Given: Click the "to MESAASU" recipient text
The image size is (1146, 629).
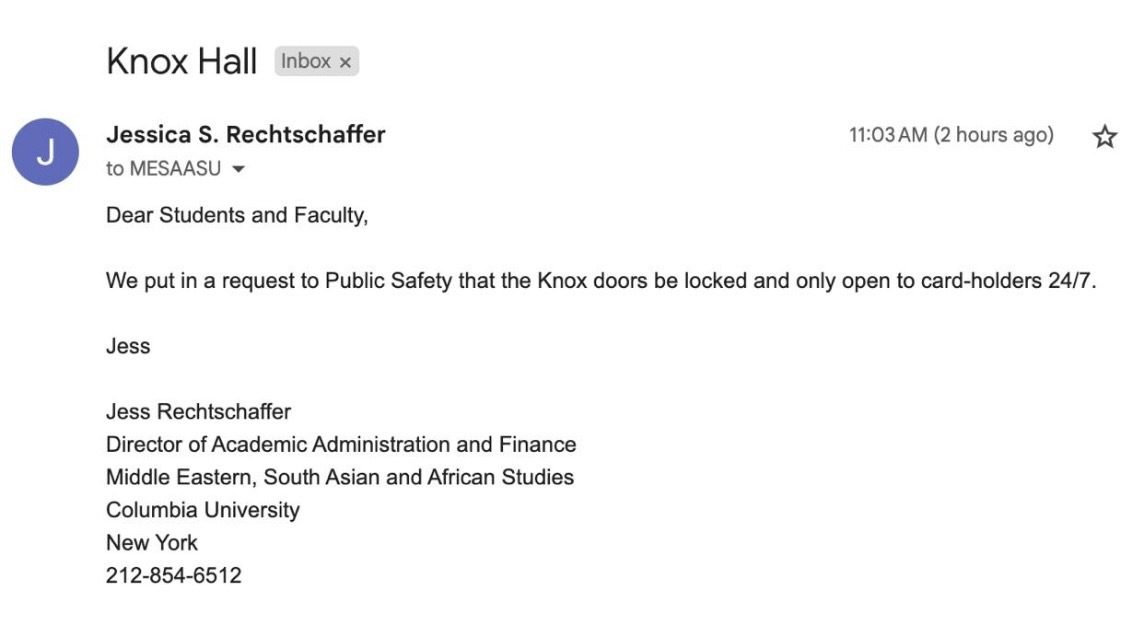Looking at the screenshot, I should point(163,169).
